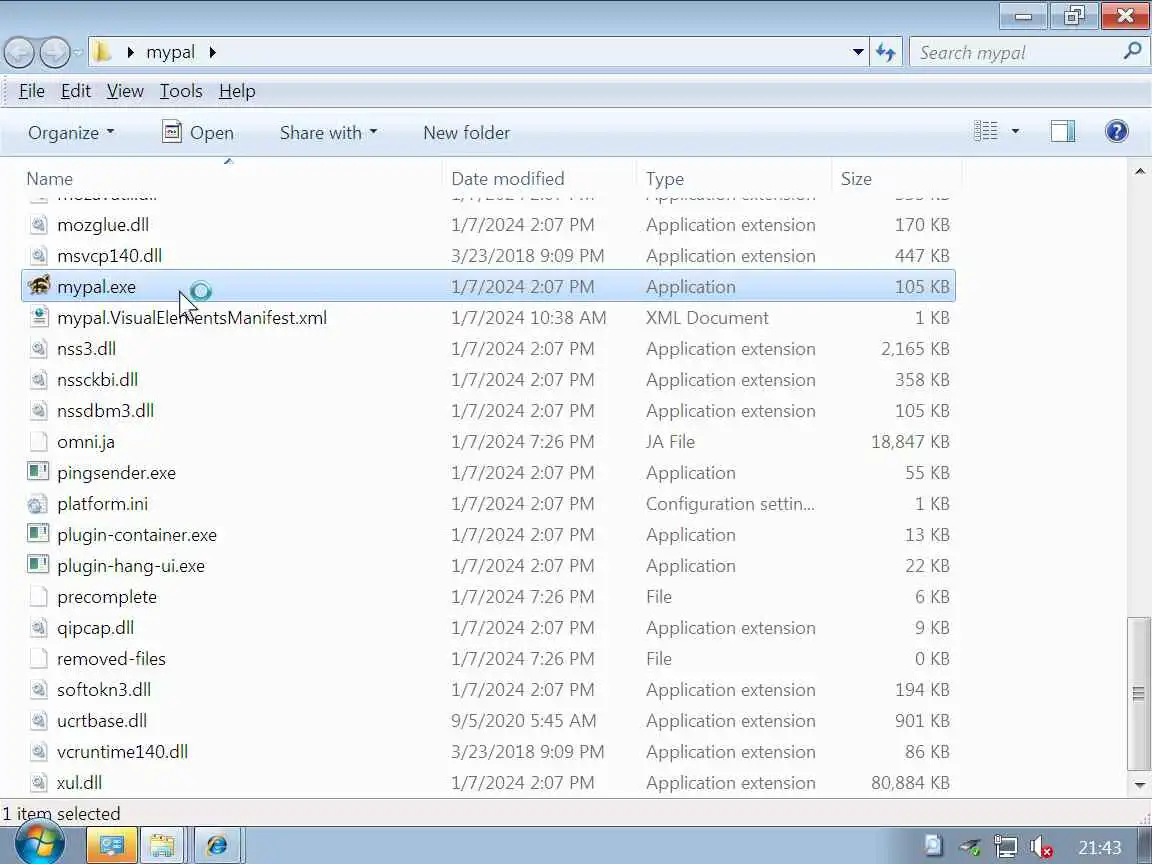The image size is (1152, 864).
Task: Click the platform.ini gear icon
Action: (x=37, y=504)
